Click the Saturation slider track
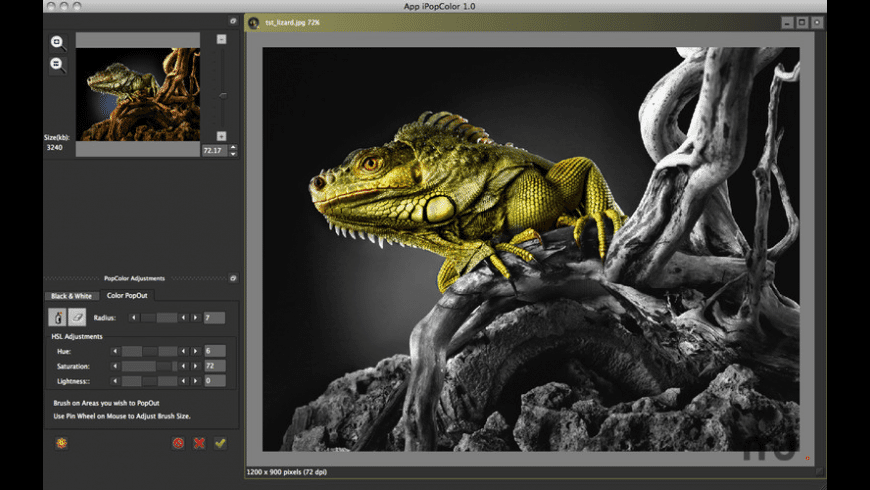The height and width of the screenshot is (490, 870). click(x=149, y=366)
